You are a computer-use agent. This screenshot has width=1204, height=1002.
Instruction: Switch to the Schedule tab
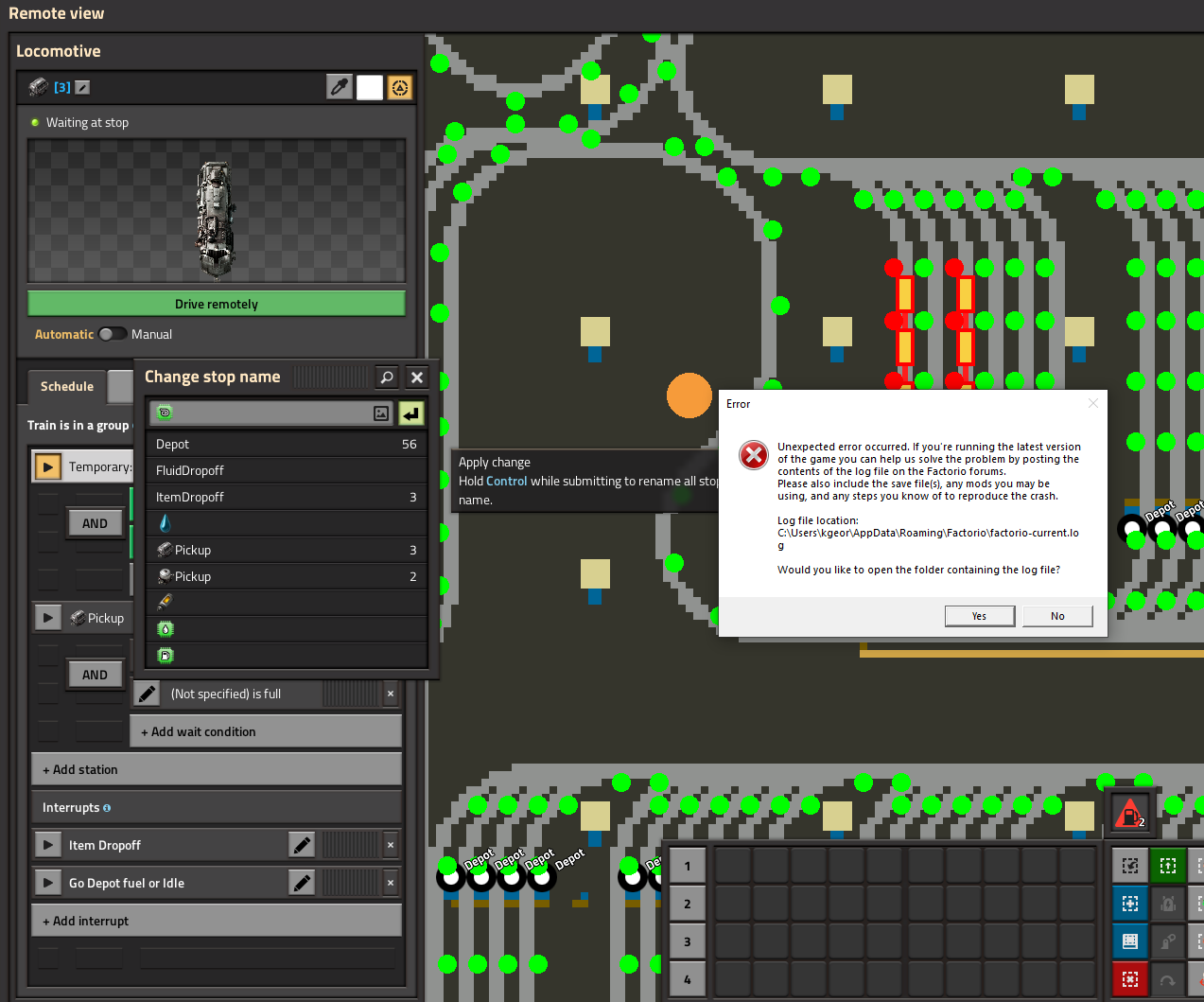[67, 386]
